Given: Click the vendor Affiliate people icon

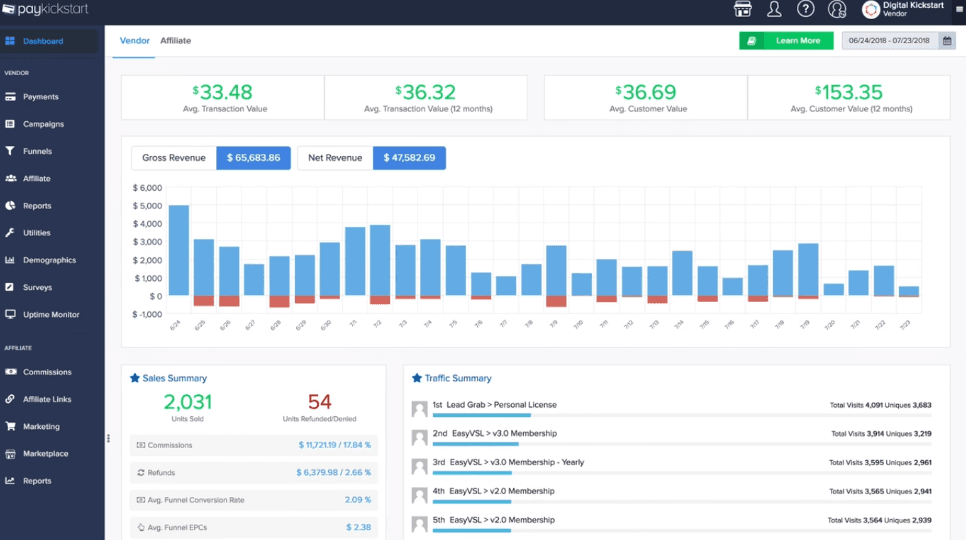Looking at the screenshot, I should [x=10, y=178].
